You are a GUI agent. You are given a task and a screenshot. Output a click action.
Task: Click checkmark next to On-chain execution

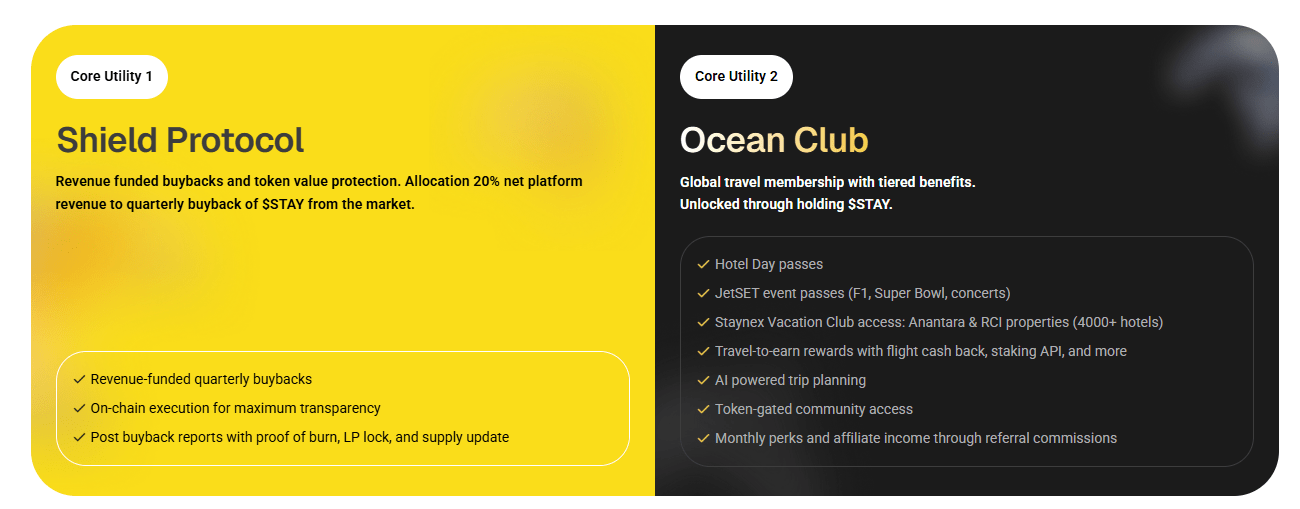click(79, 408)
